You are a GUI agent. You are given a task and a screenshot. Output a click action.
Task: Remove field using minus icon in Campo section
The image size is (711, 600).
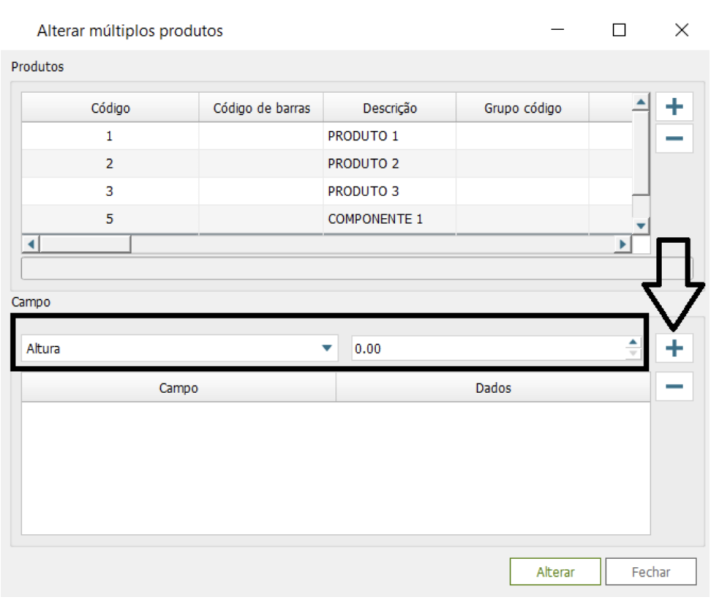674,386
